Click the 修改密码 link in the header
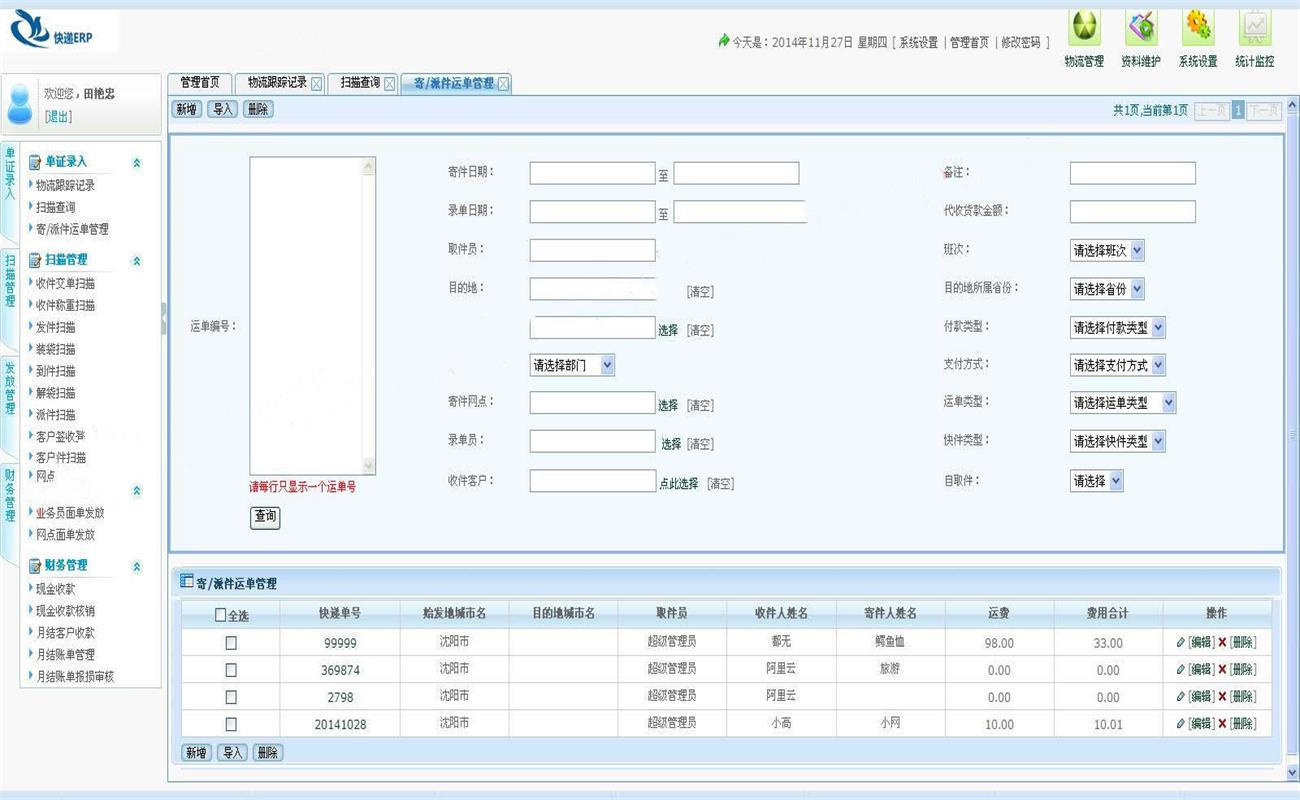 pos(1020,42)
